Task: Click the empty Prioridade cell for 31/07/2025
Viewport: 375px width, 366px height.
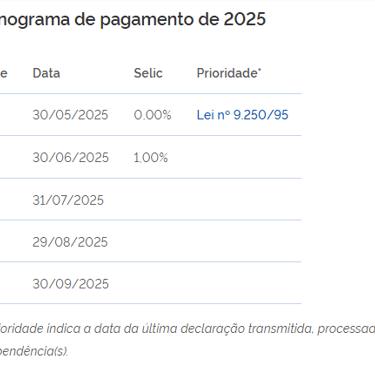Action: (x=247, y=199)
